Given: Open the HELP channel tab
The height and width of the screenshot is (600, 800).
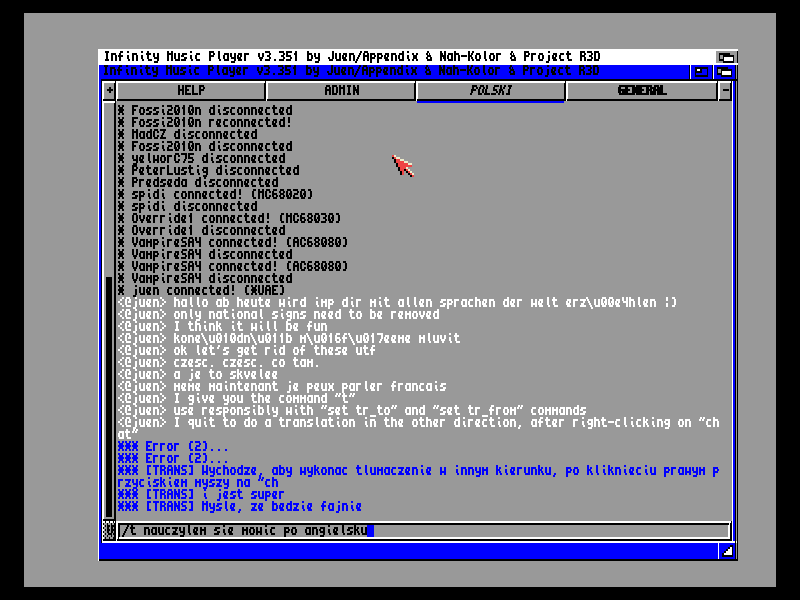Looking at the screenshot, I should [x=191, y=91].
